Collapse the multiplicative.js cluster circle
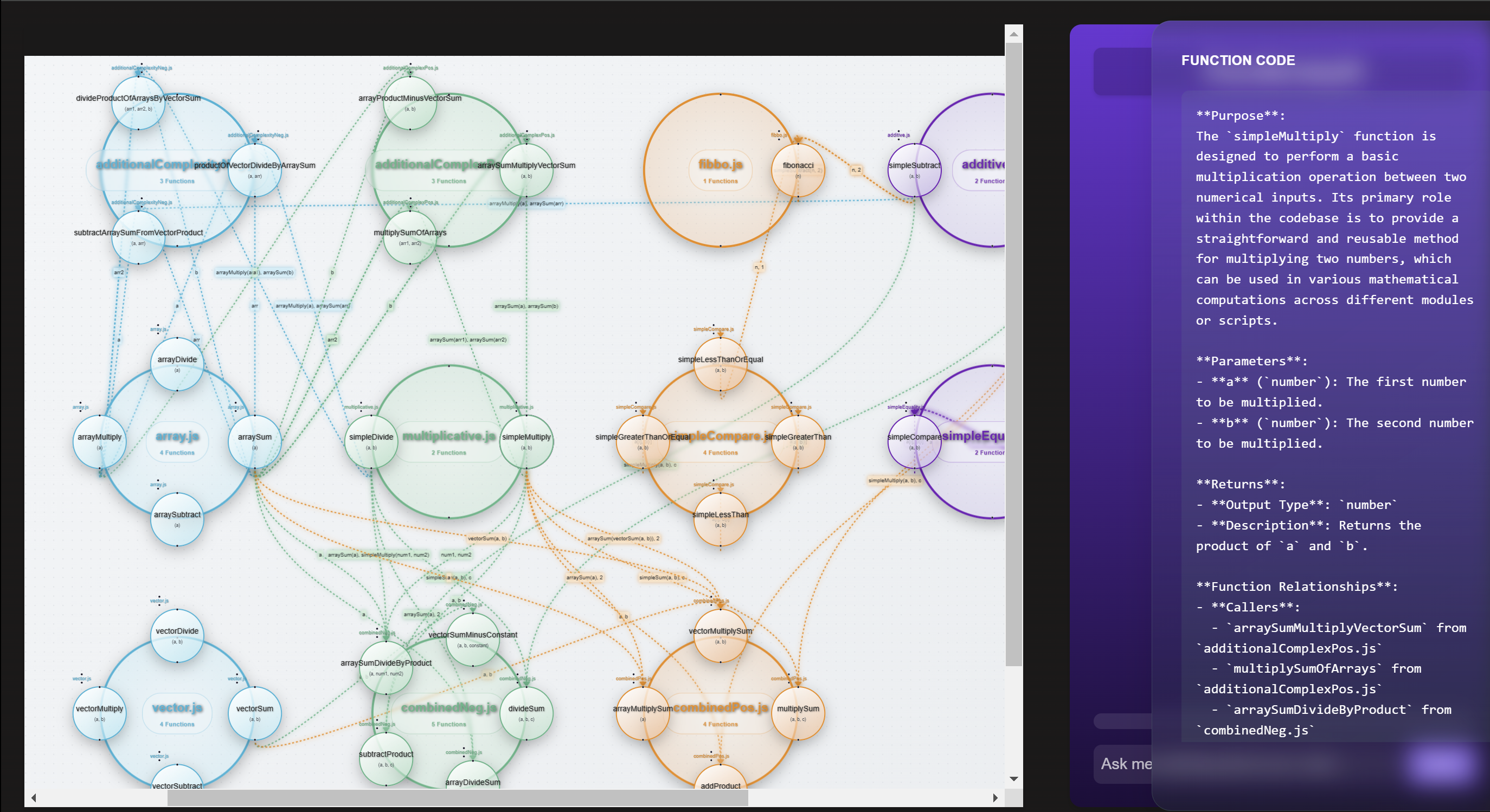Viewport: 1490px width, 812px height. pyautogui.click(x=448, y=437)
